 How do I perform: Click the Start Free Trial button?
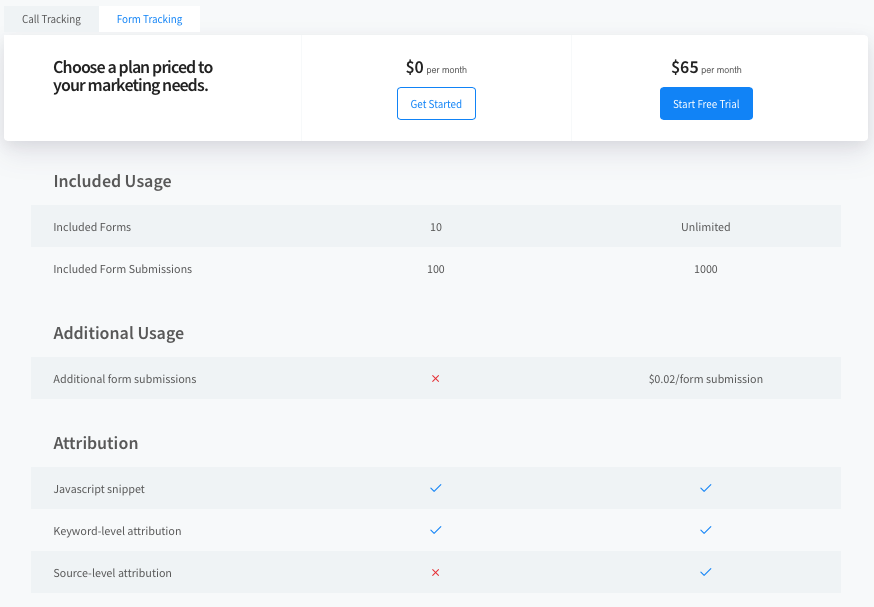(706, 103)
